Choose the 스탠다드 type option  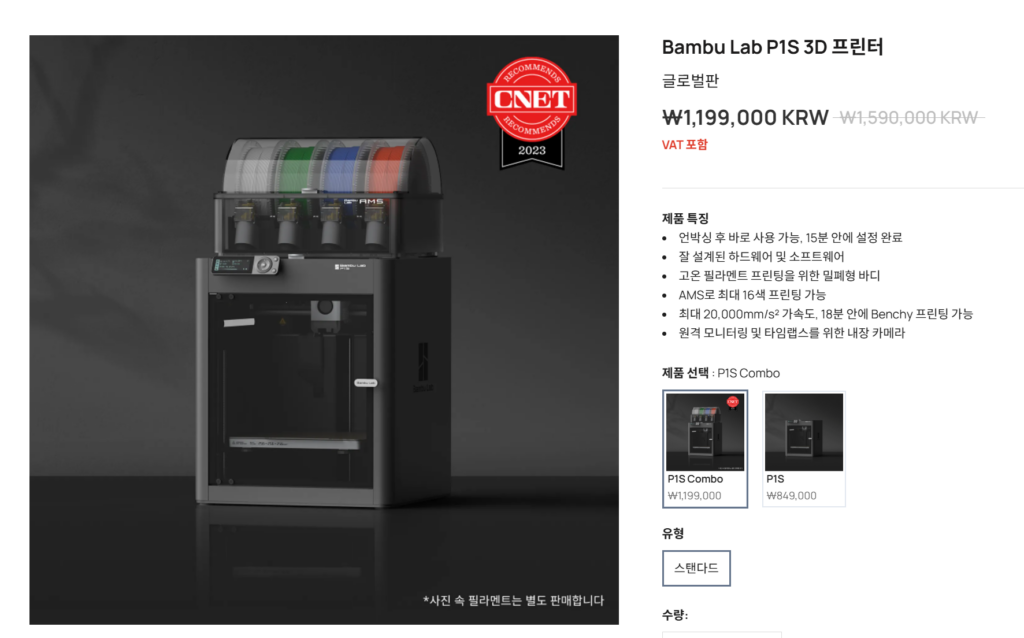(696, 568)
